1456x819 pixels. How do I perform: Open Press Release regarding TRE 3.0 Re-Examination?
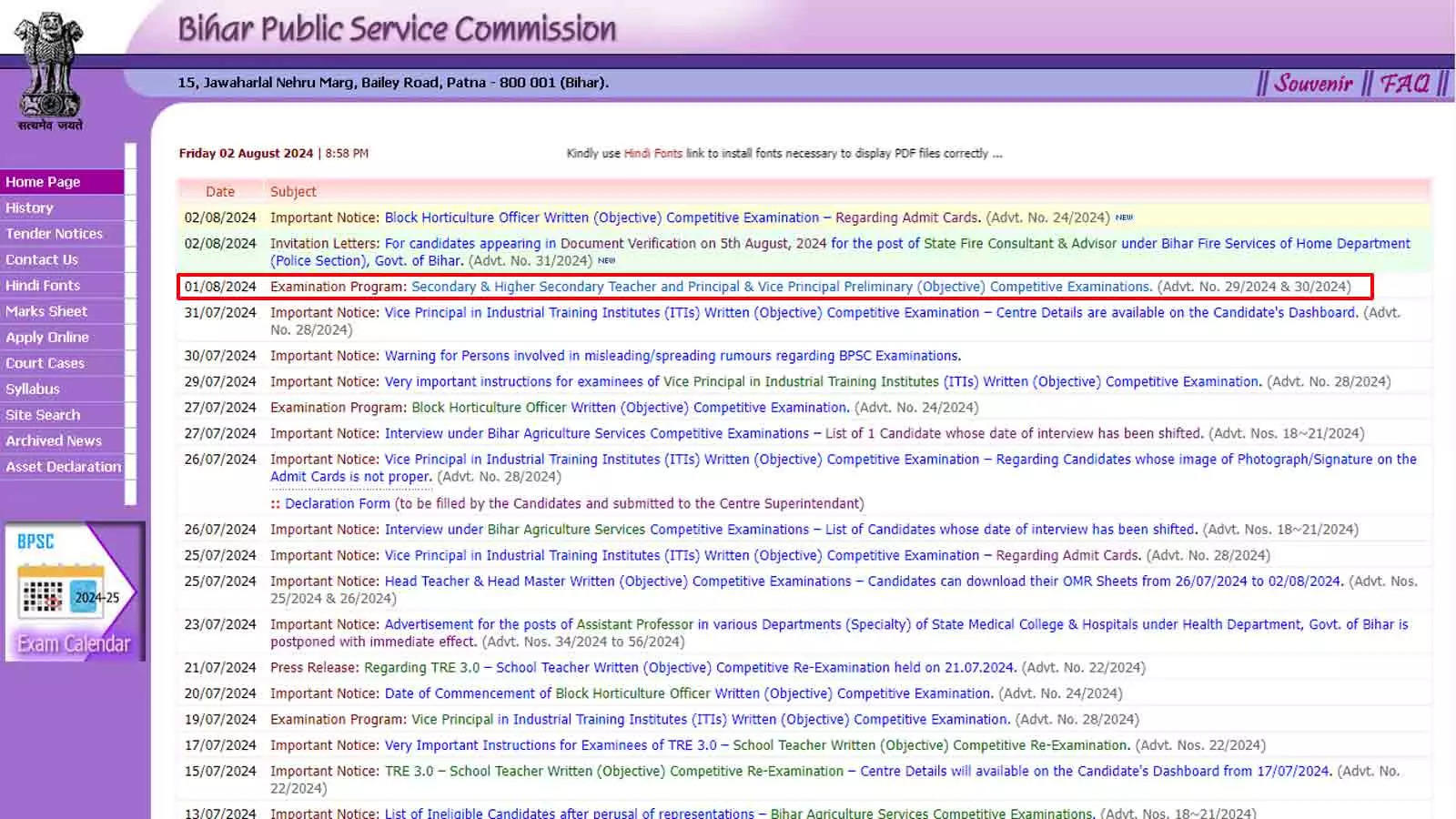tap(690, 668)
